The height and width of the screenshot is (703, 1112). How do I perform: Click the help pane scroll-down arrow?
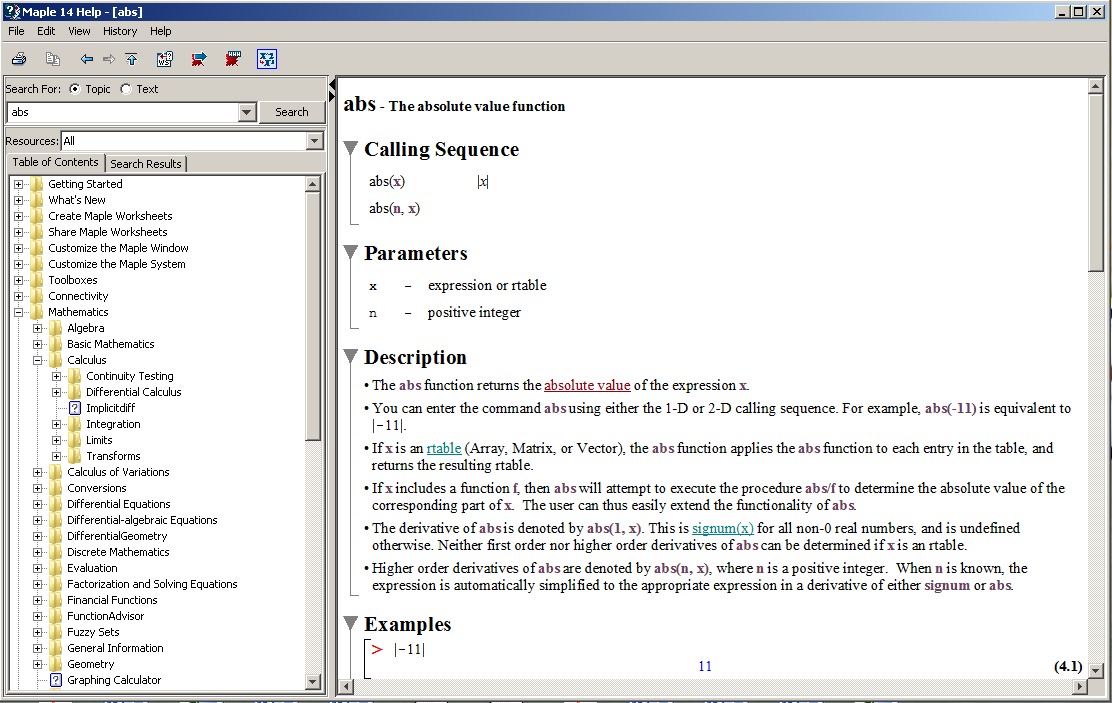coord(1096,670)
